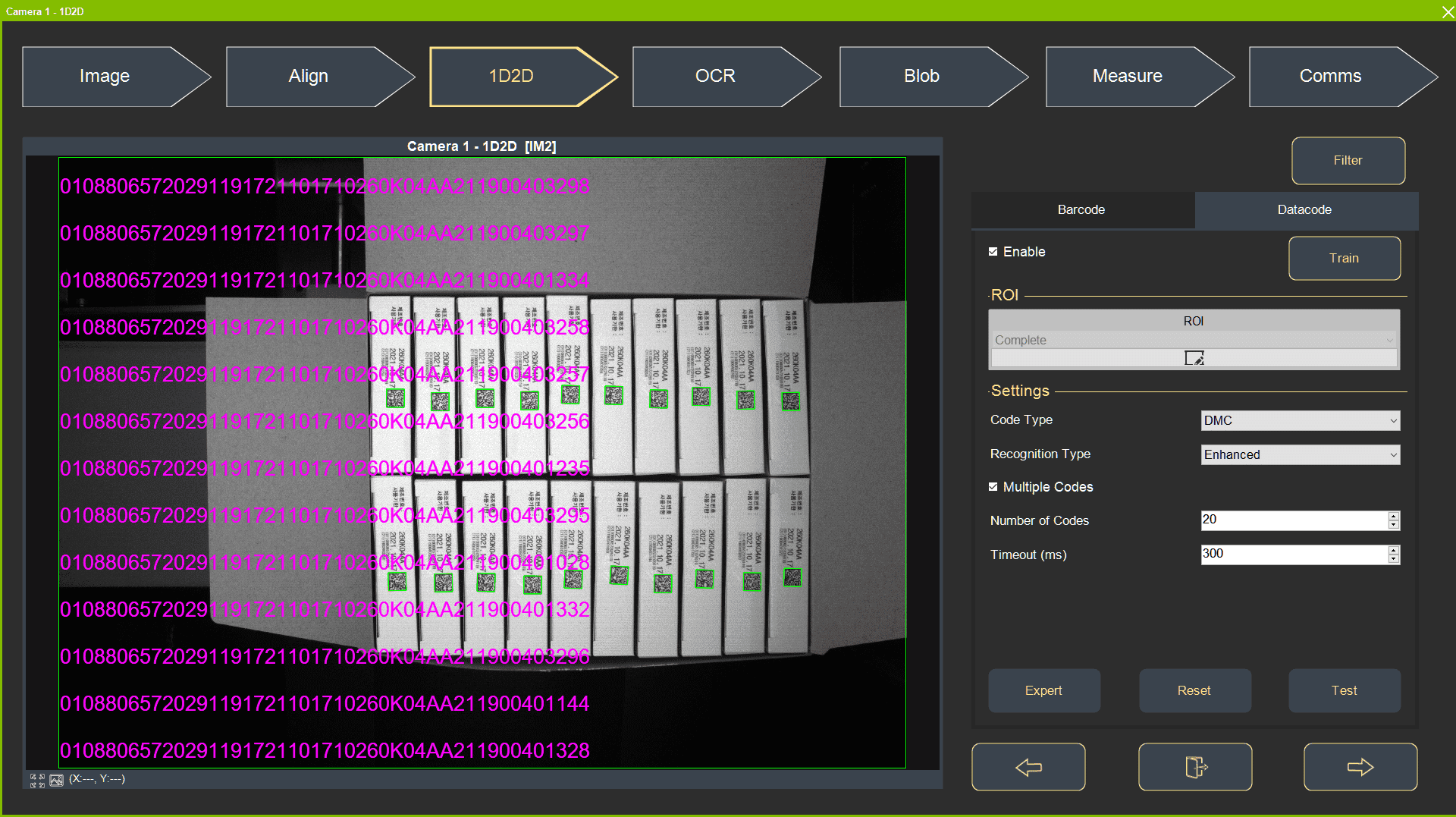Go back with the left arrow button

1028,767
